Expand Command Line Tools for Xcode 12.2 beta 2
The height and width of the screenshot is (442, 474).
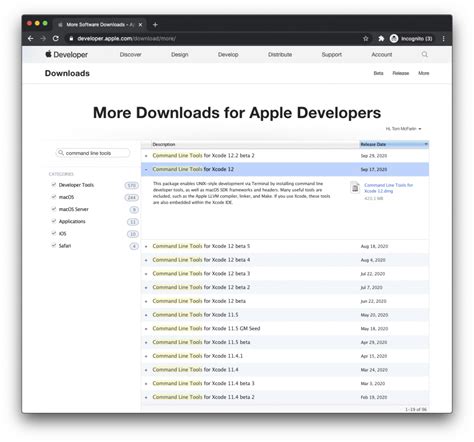(x=146, y=156)
